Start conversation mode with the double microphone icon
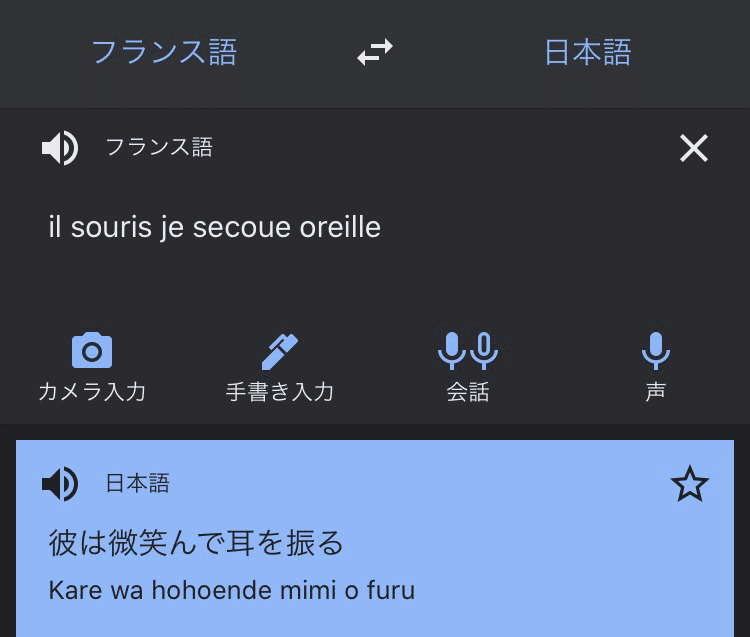The width and height of the screenshot is (750, 637). pyautogui.click(x=467, y=351)
